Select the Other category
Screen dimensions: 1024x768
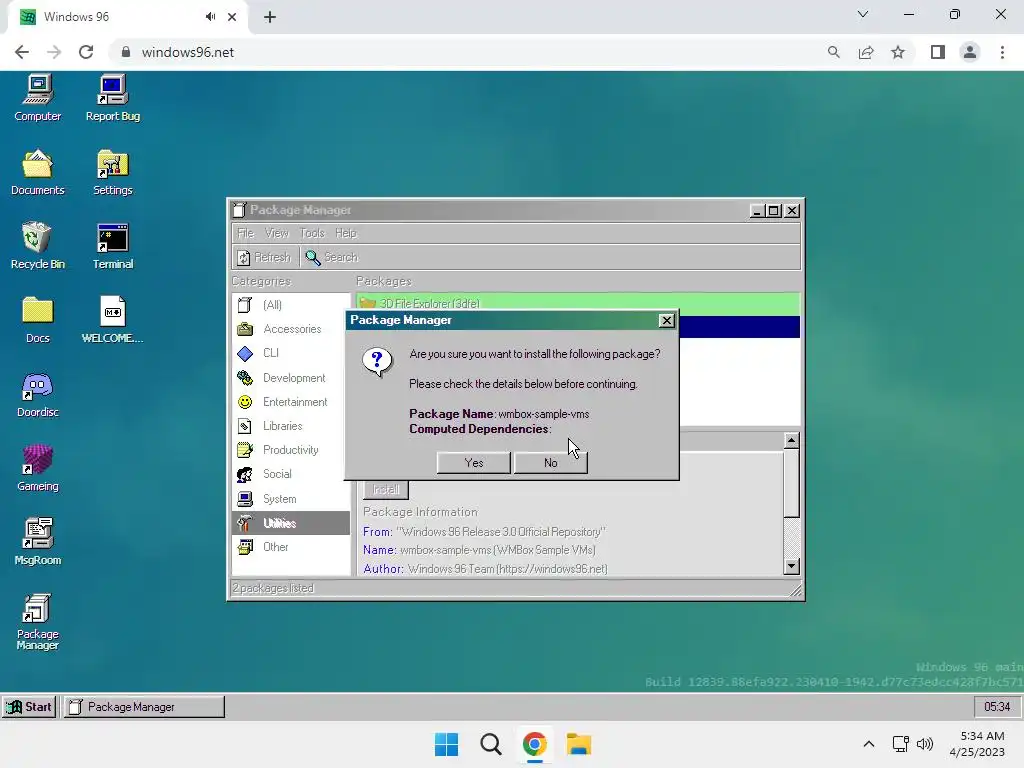(x=291, y=547)
